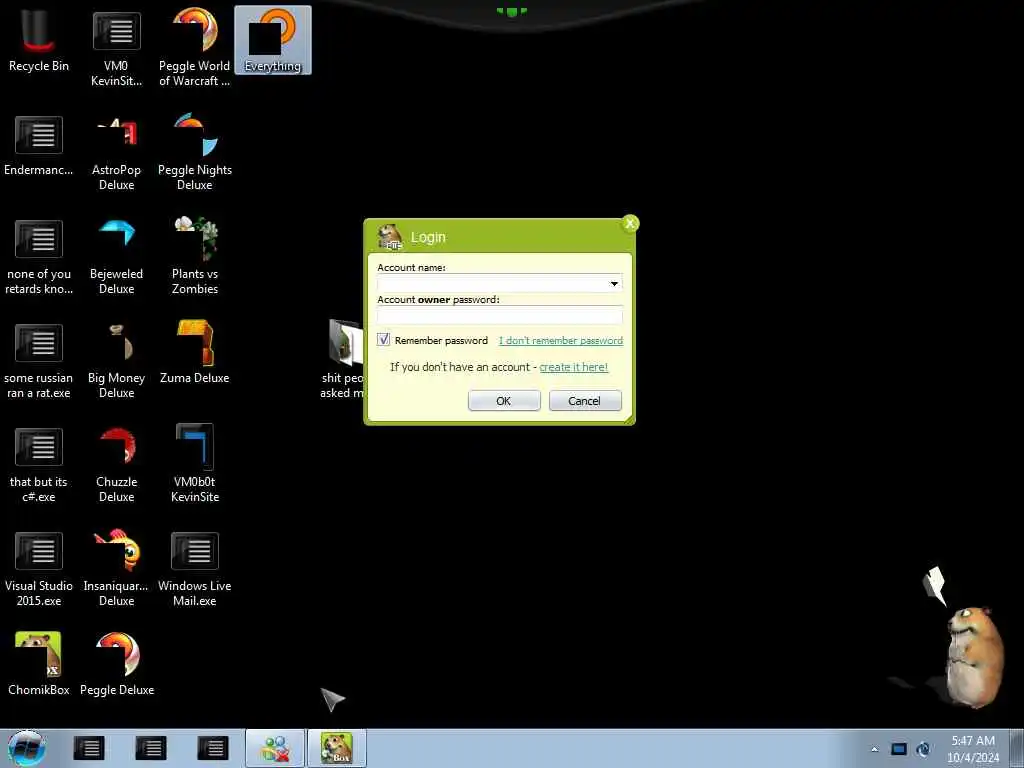Screen dimensions: 1024x768
Task: Click the 'create it here!' link
Action: pyautogui.click(x=573, y=367)
